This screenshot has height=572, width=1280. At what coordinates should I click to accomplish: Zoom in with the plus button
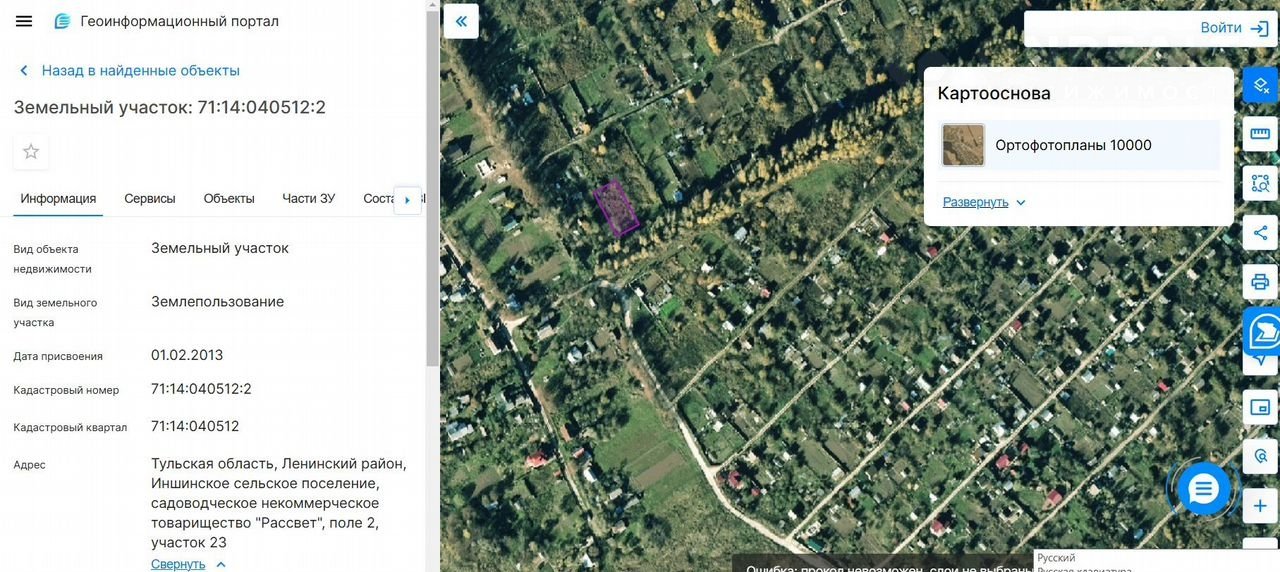click(1260, 506)
